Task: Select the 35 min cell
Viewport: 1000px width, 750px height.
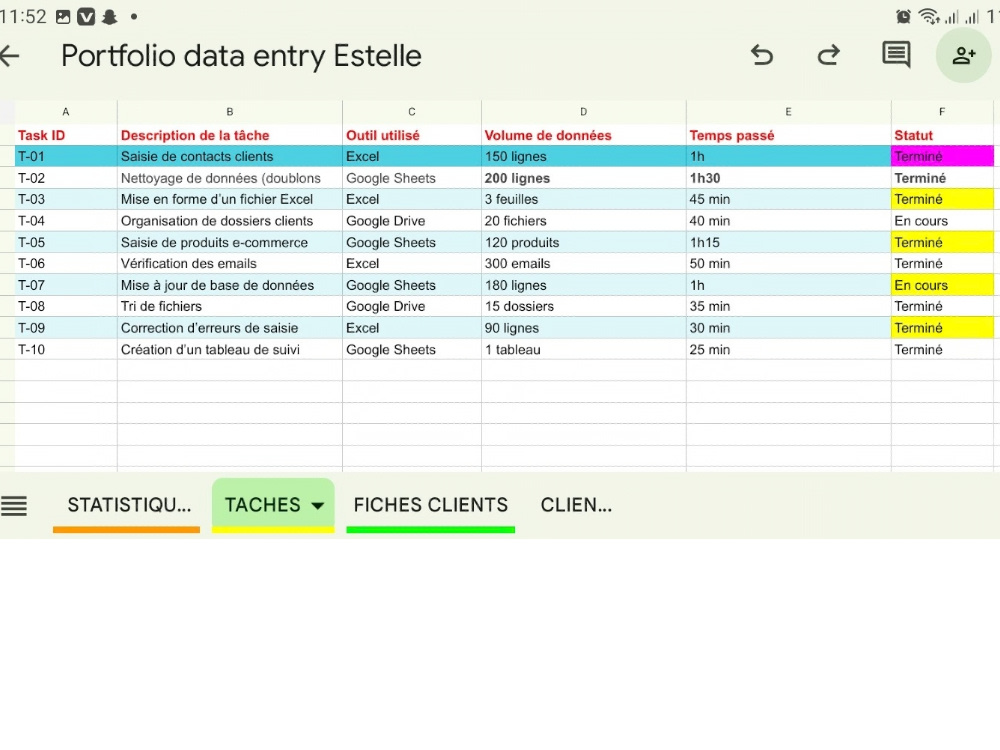Action: tap(788, 306)
